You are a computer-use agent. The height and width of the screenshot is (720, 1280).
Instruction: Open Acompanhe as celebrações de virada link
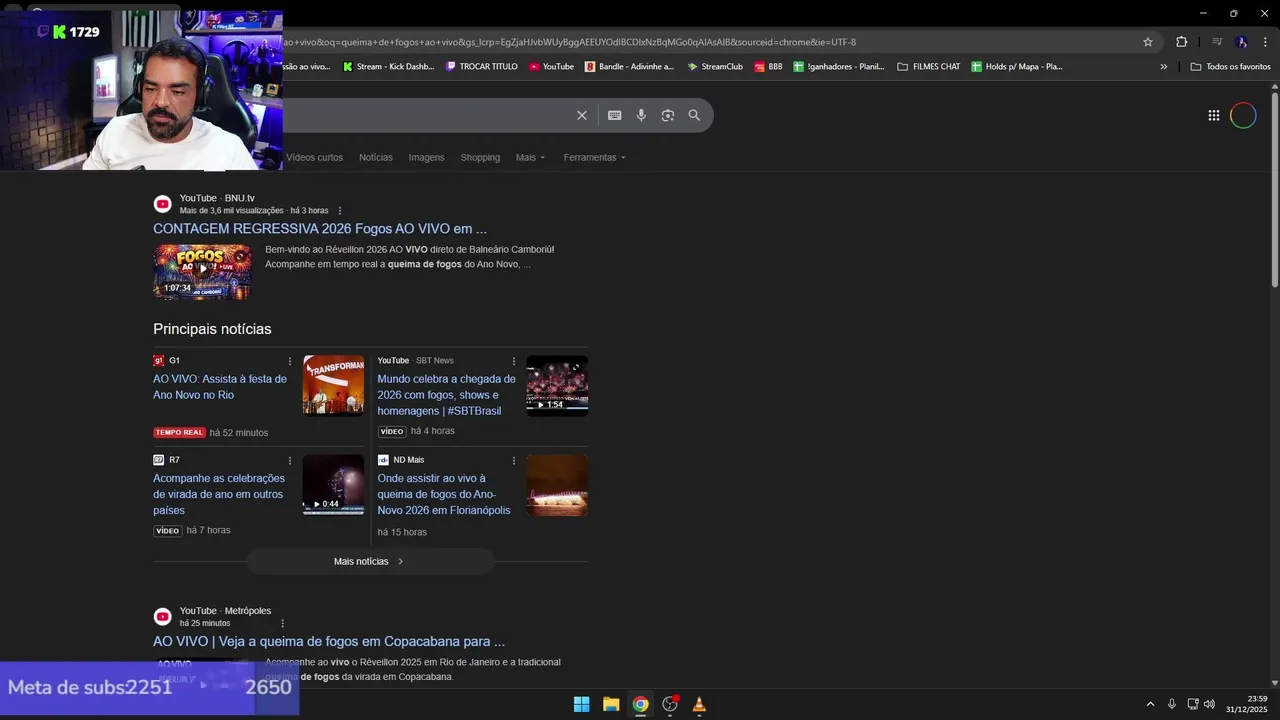pyautogui.click(x=219, y=494)
